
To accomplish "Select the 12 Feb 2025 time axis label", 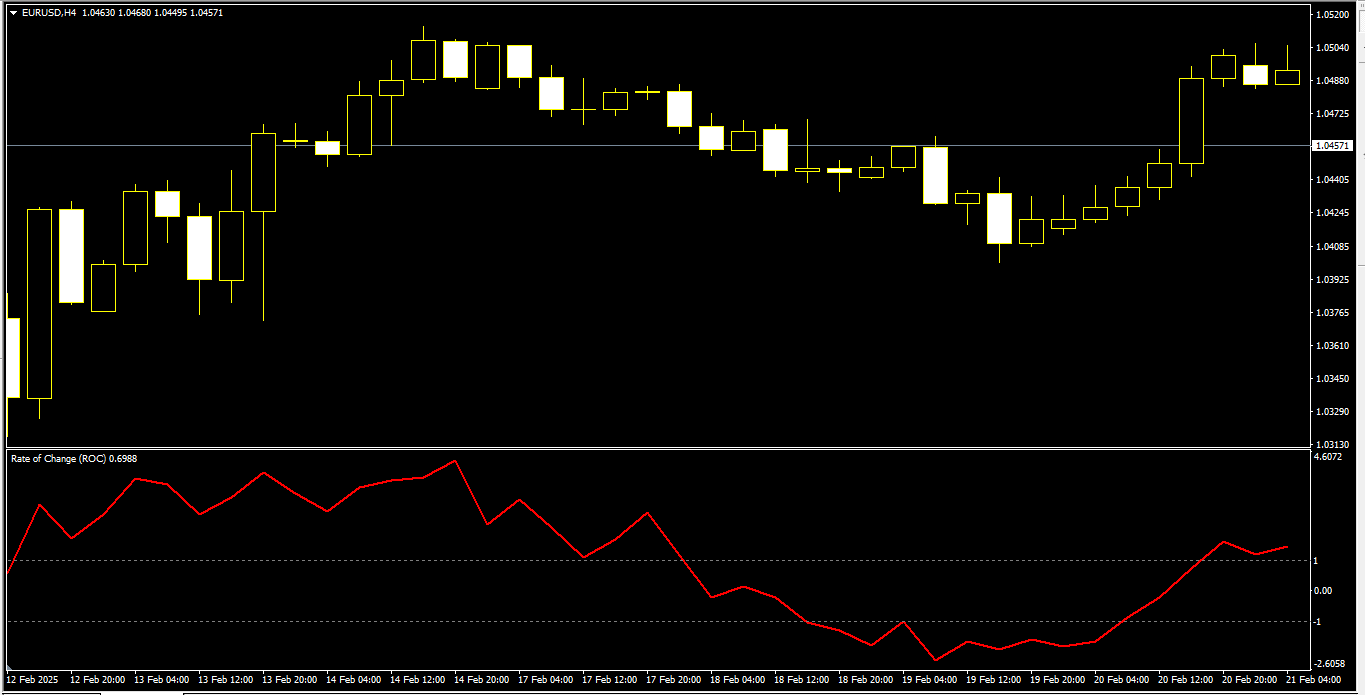I will [x=32, y=678].
